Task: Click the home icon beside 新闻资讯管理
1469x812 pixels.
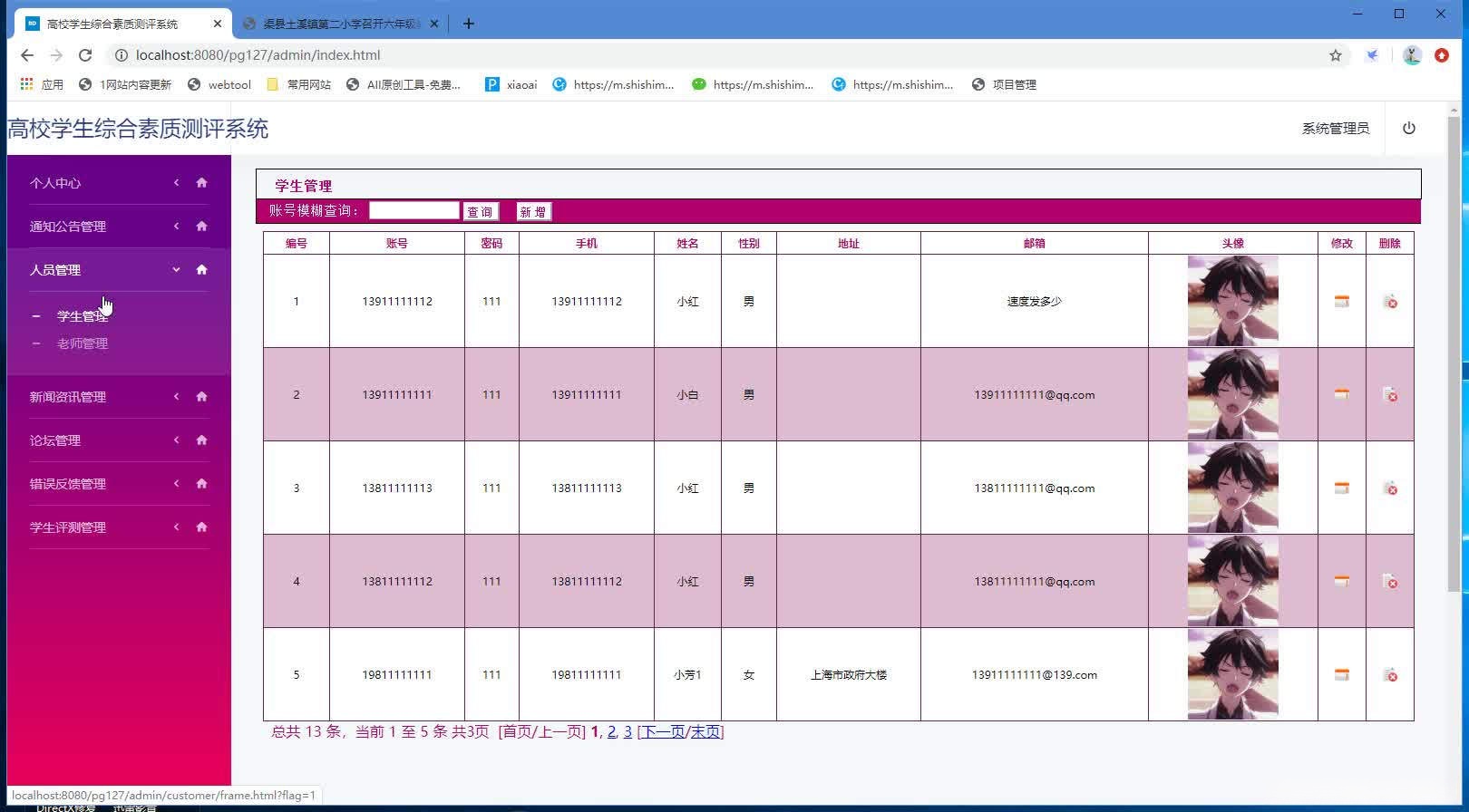Action: click(201, 397)
